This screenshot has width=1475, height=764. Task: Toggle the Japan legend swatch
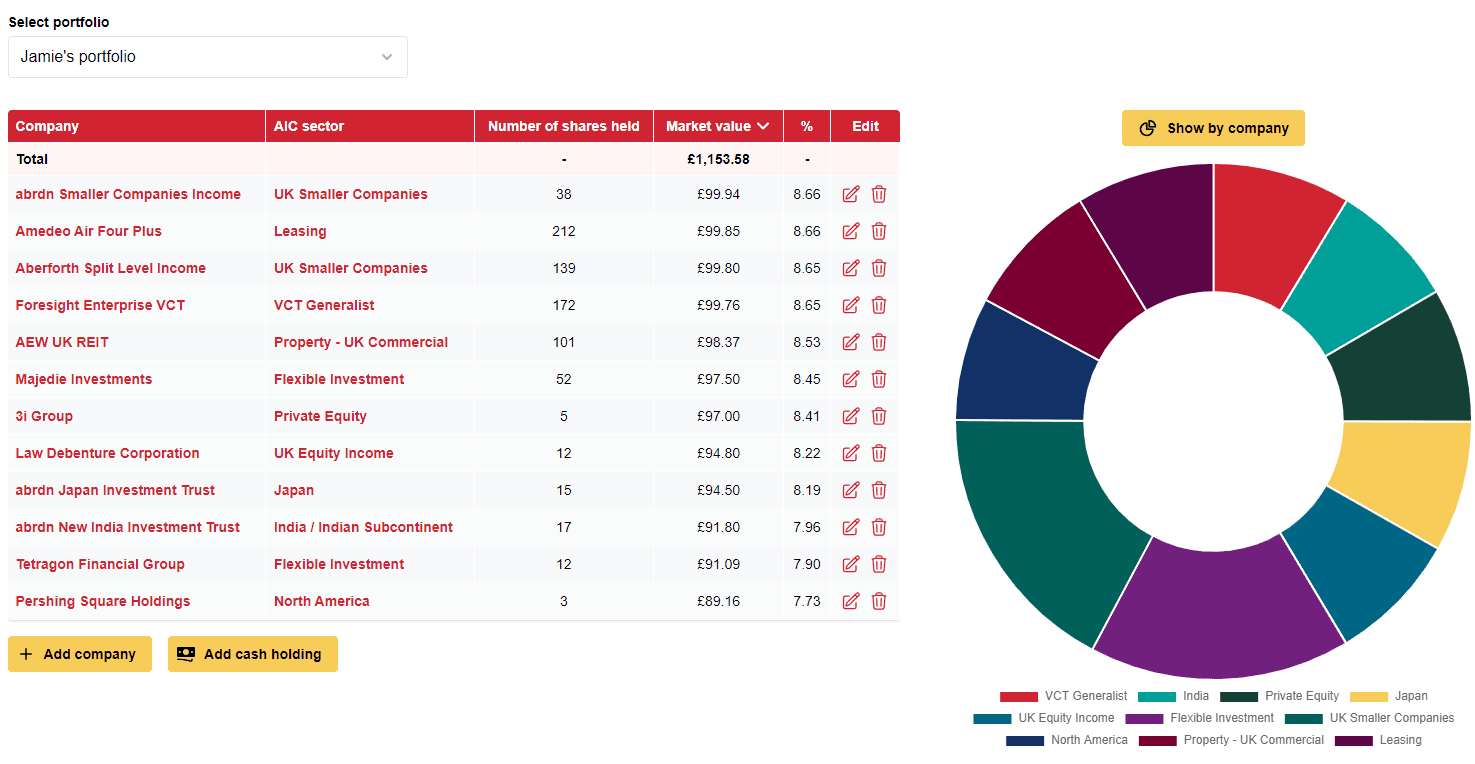1369,696
